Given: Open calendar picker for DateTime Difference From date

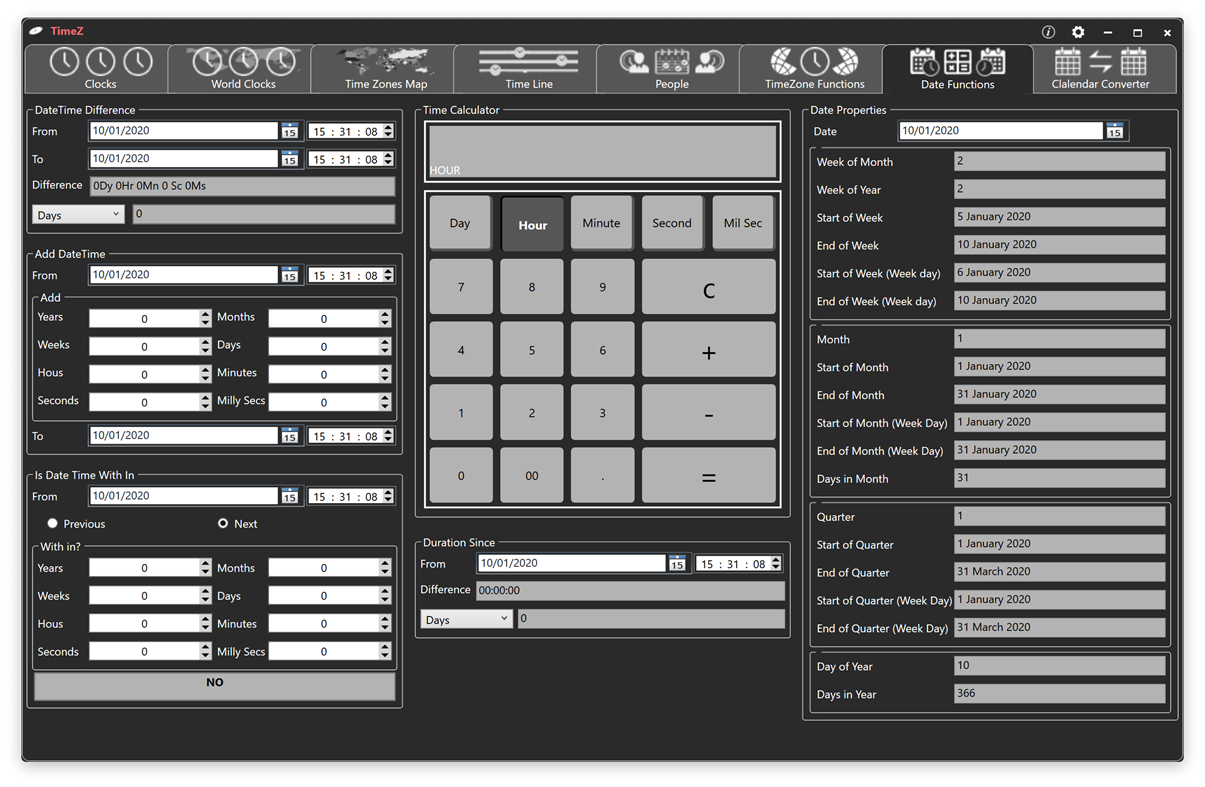Looking at the screenshot, I should (x=289, y=131).
